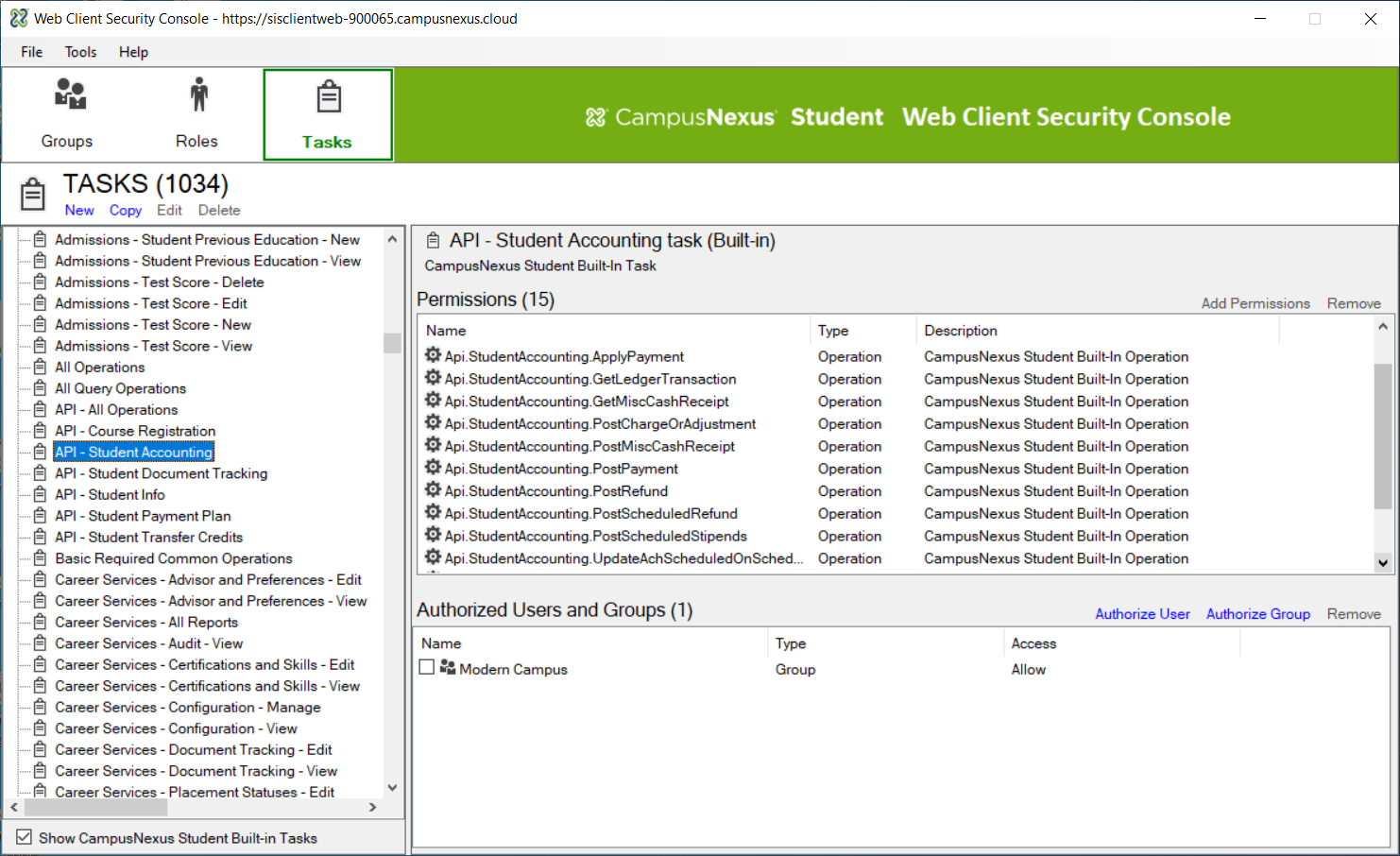Open the Groups section icon
The width and height of the screenshot is (1400, 856).
click(70, 94)
